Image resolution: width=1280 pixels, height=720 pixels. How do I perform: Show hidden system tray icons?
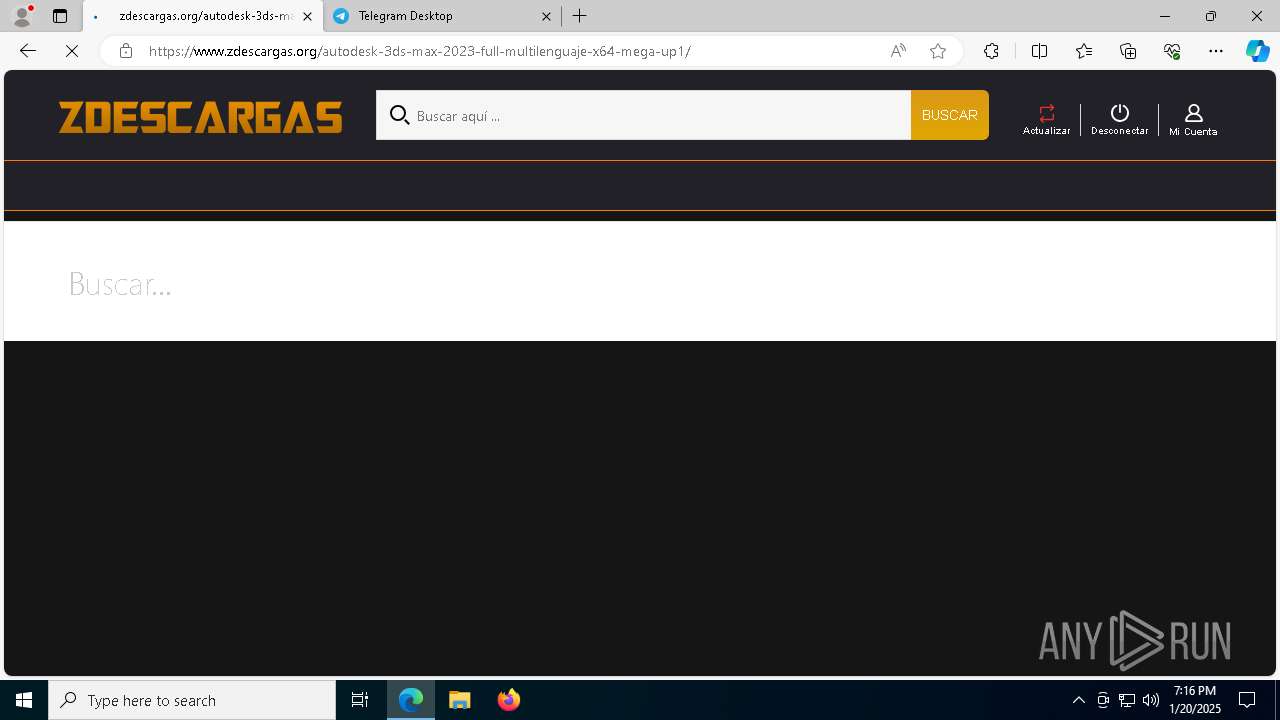(x=1079, y=700)
